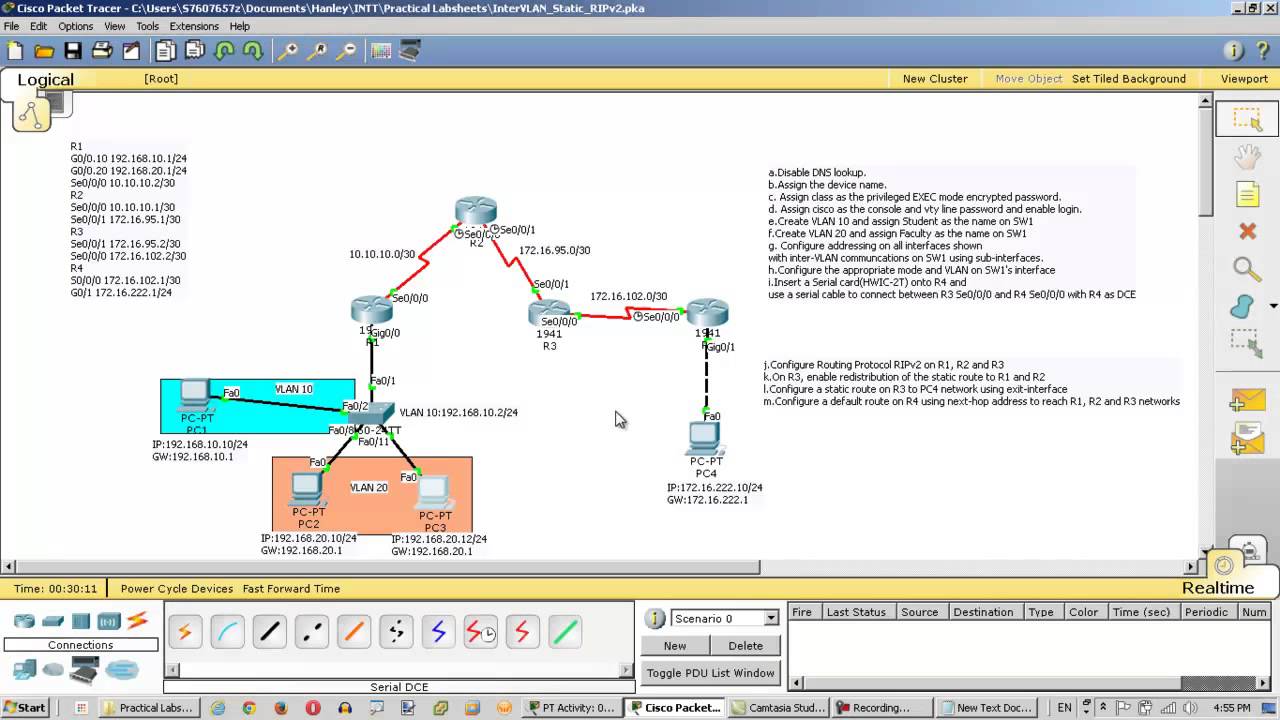Viewport: 1280px width, 720px height.
Task: Select the copper cross-over dashed cable
Action: coord(311,631)
